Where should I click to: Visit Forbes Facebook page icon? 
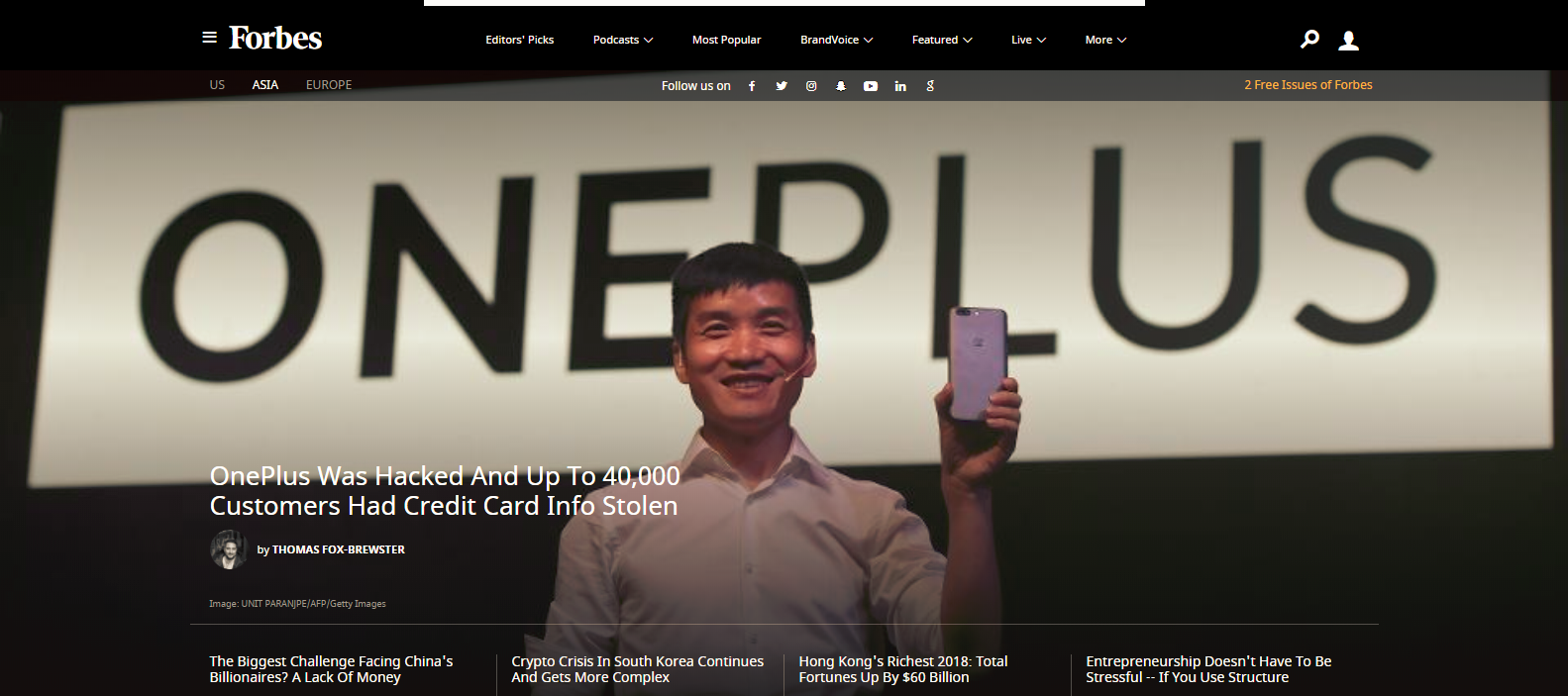coord(752,86)
